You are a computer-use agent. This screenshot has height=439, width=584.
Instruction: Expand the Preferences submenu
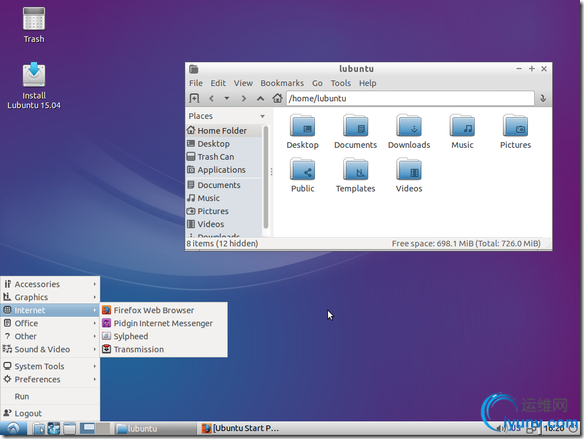pos(50,379)
